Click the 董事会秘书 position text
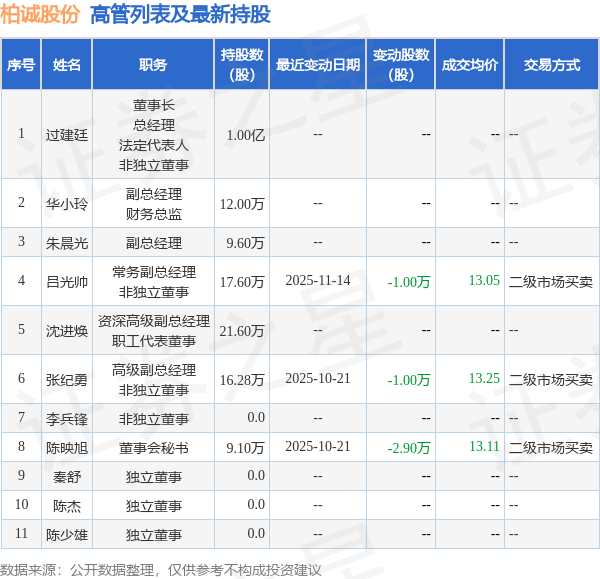Viewport: 600px width, 579px height. (154, 448)
